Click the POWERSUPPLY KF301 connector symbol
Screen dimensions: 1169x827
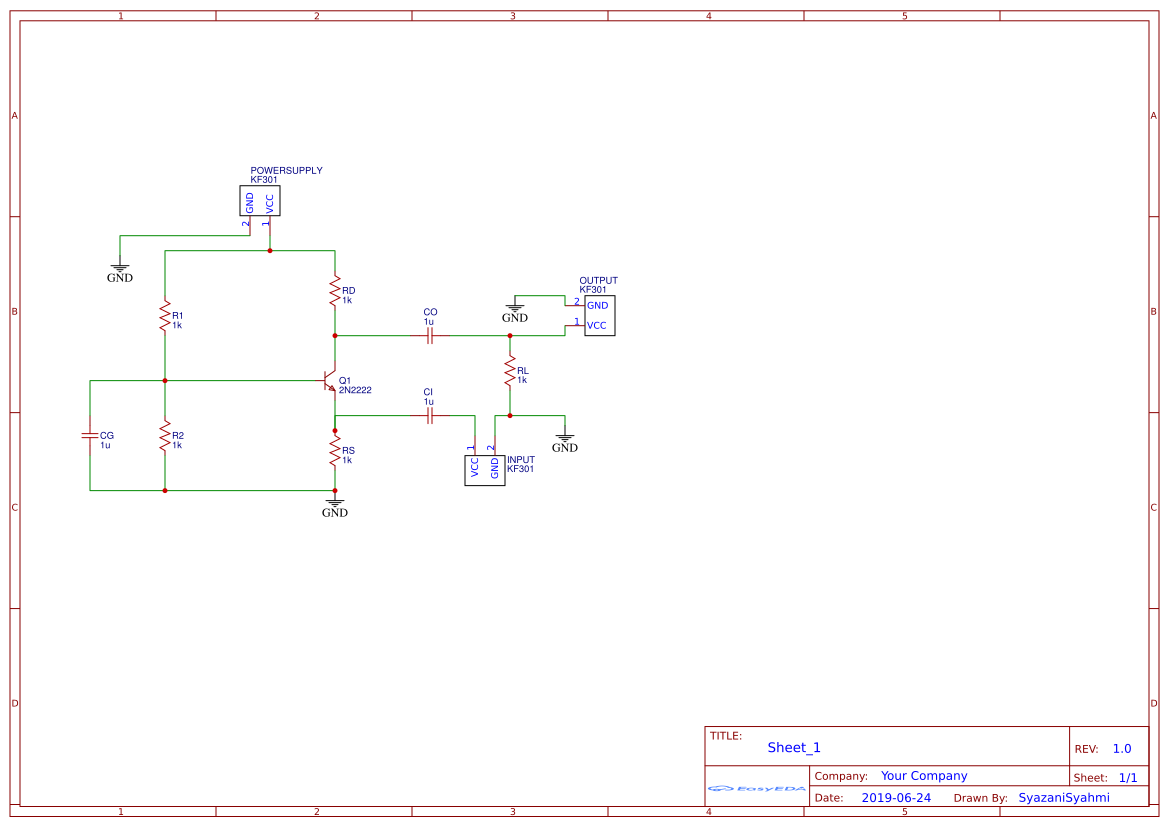point(259,200)
